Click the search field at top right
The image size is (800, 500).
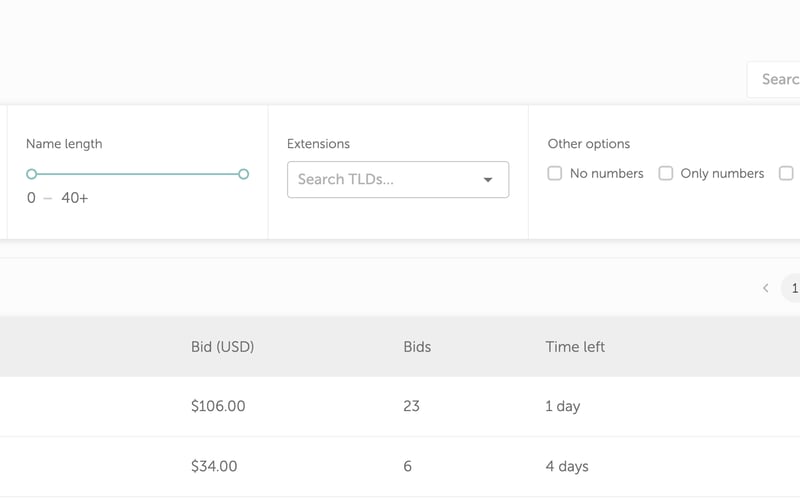(x=773, y=80)
